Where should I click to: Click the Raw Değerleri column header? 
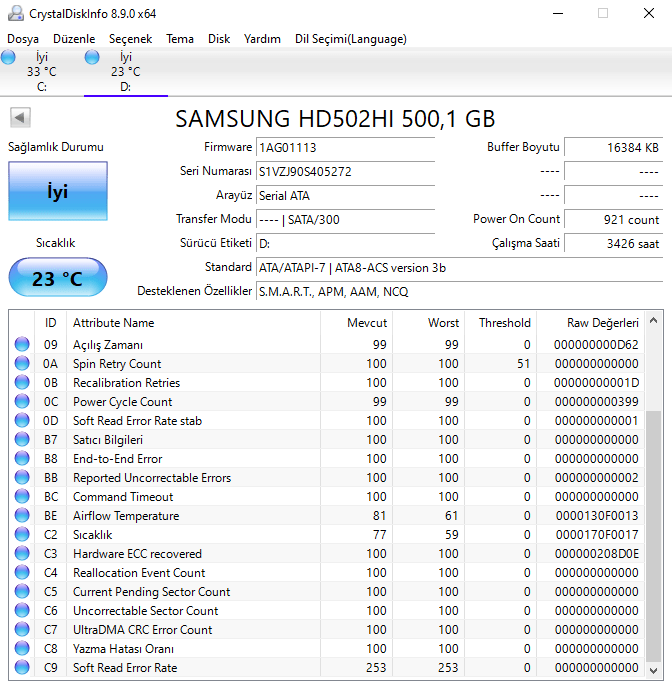(x=601, y=323)
